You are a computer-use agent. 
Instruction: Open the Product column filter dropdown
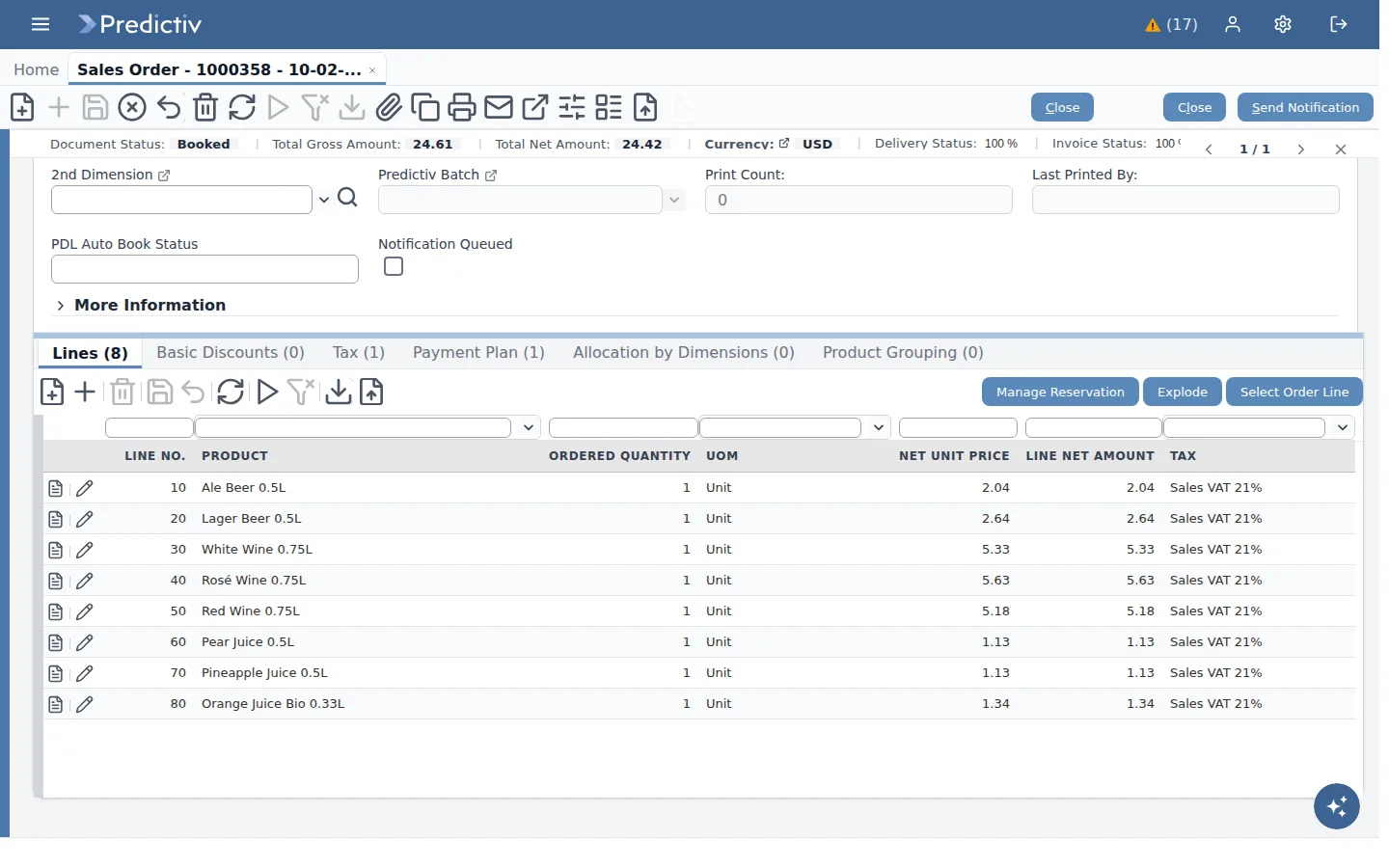pyautogui.click(x=529, y=427)
